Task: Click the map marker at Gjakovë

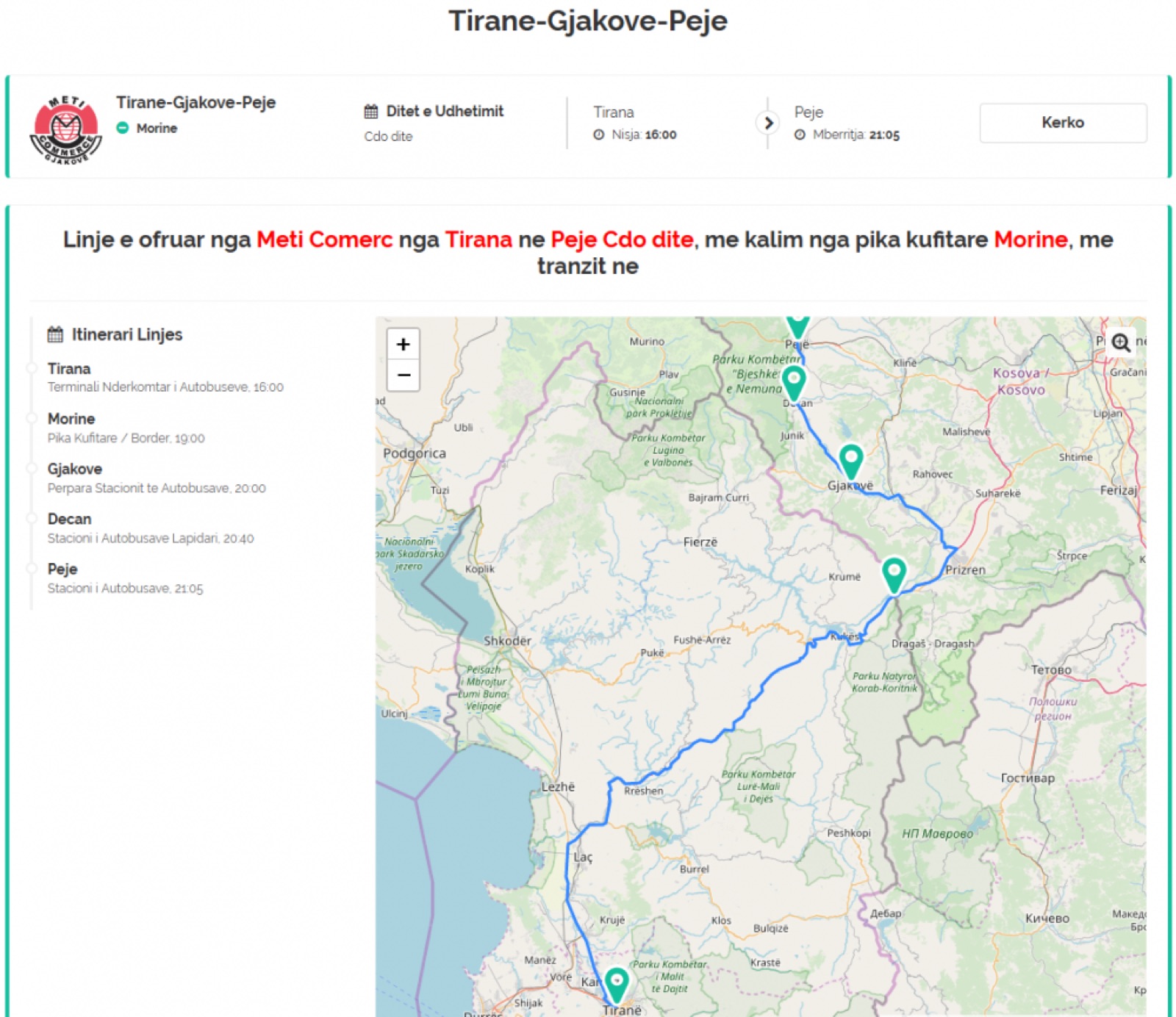Action: click(851, 461)
